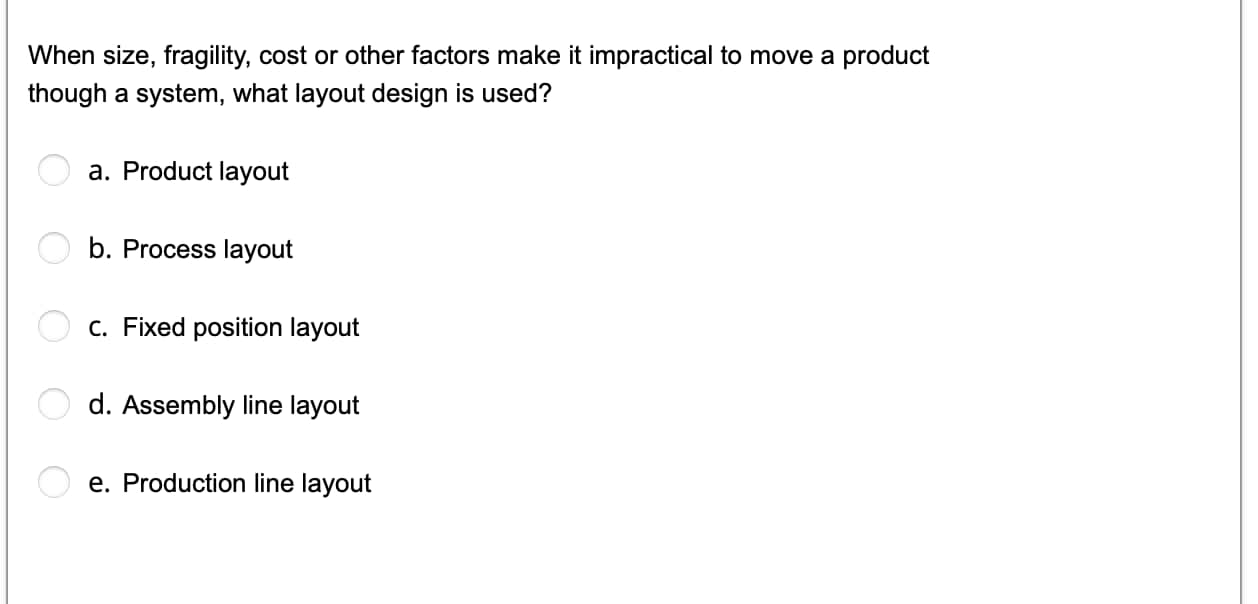Click option letter 'a.' beside Product layout

[x=99, y=171]
